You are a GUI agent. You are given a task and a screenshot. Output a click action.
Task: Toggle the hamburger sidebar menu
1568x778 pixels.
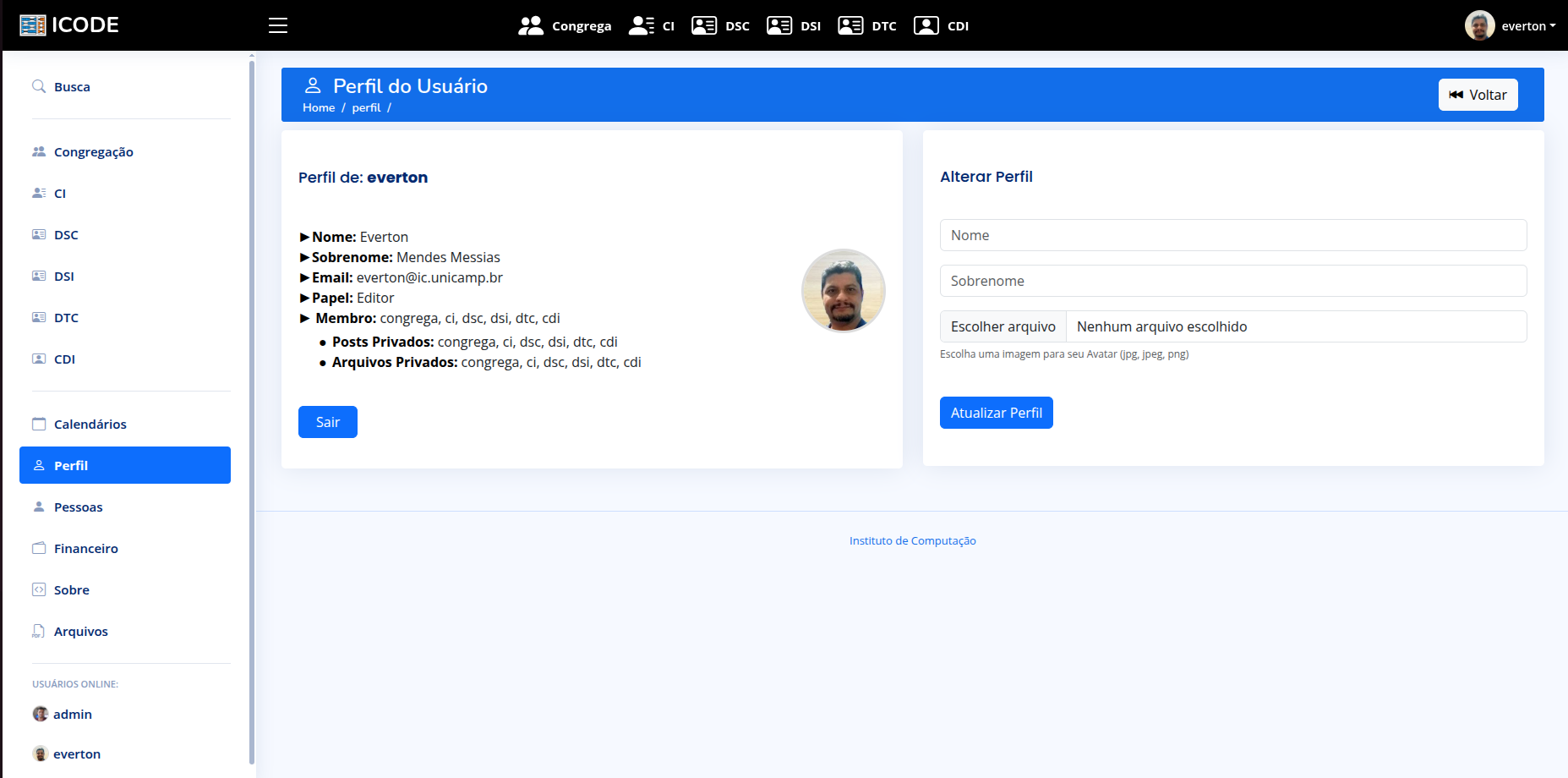click(x=278, y=25)
